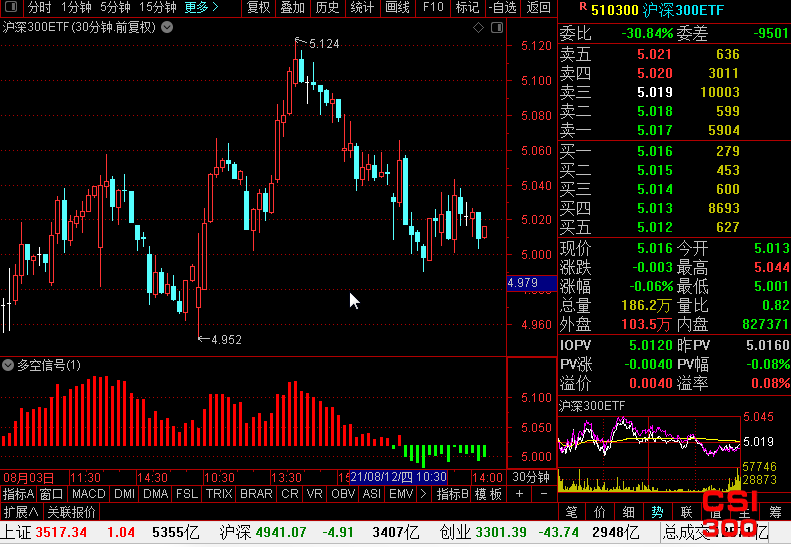Switch indicator to TRIX
This screenshot has height=547, width=791.
(x=219, y=494)
